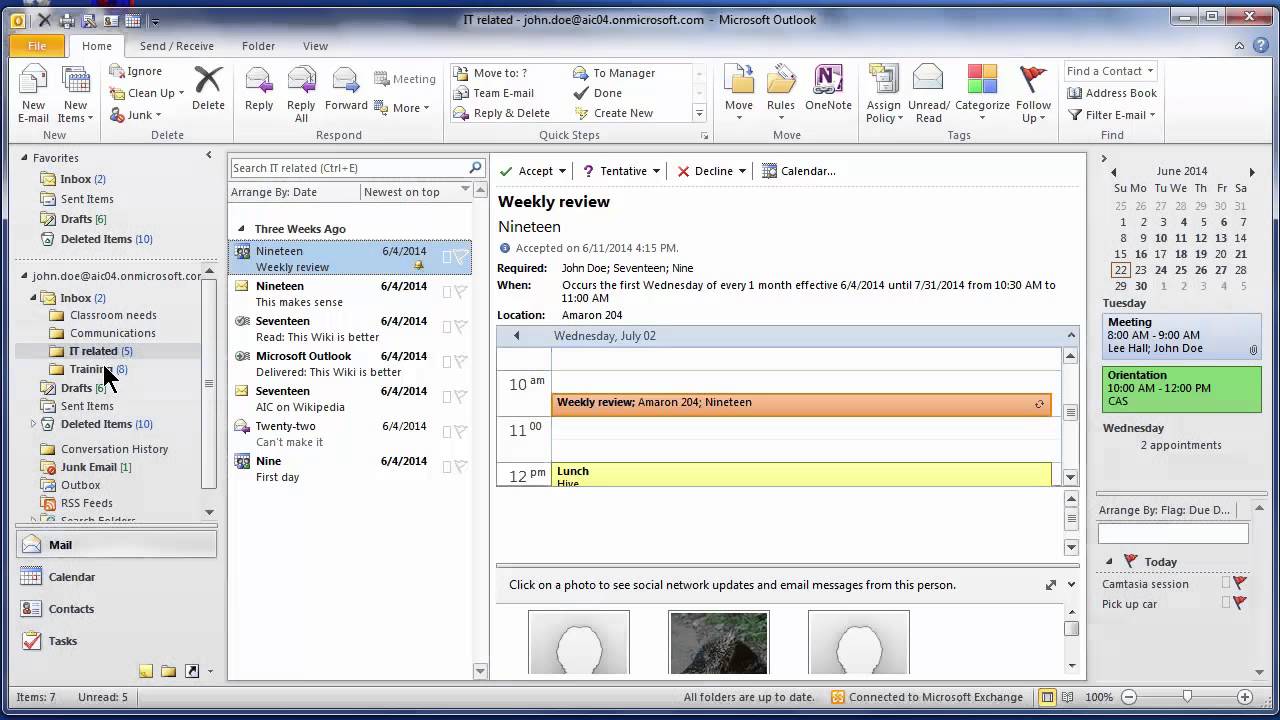Go to previous day in calendar preview
The height and width of the screenshot is (720, 1280).
pyautogui.click(x=516, y=336)
